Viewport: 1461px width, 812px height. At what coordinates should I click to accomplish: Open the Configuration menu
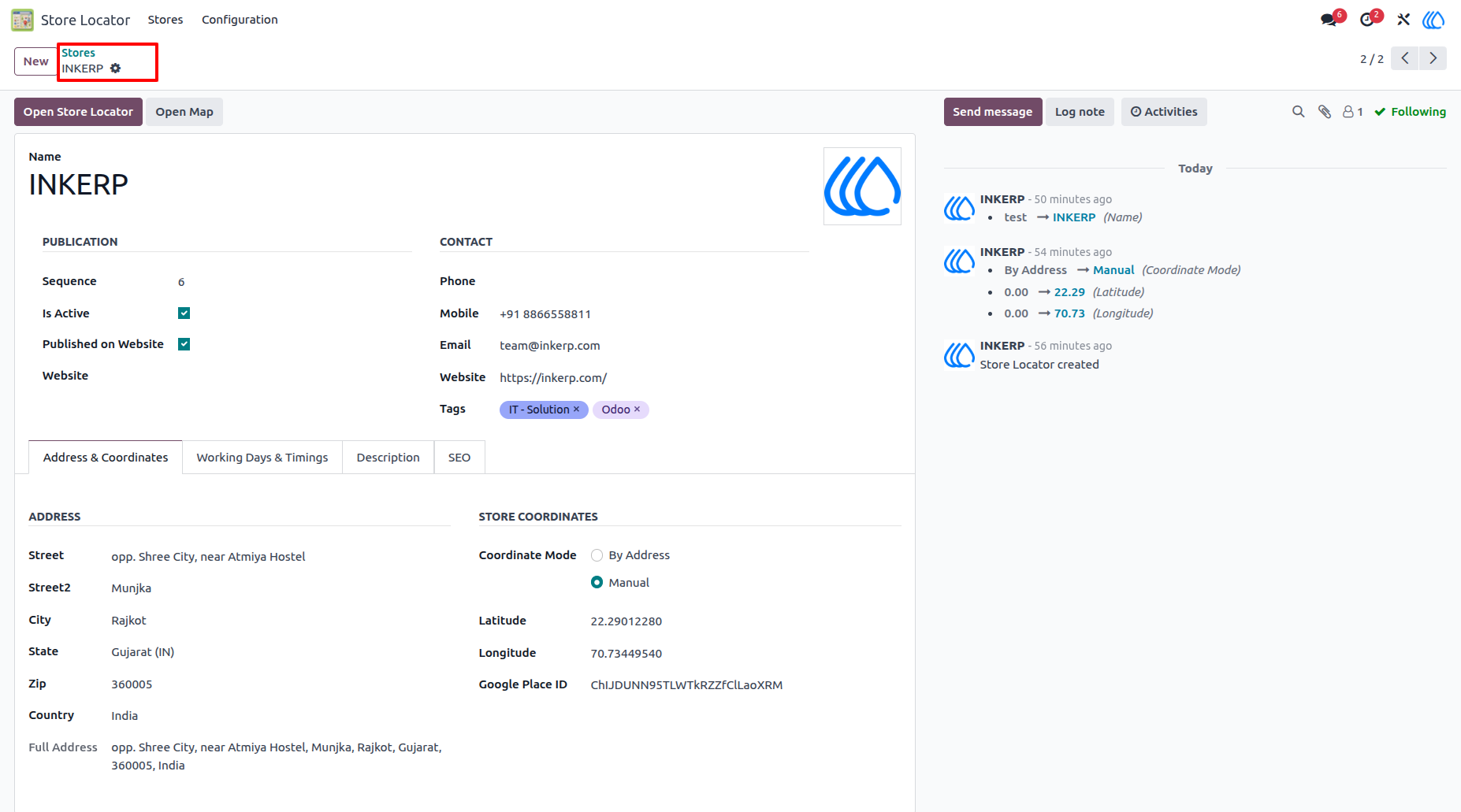pyautogui.click(x=240, y=20)
